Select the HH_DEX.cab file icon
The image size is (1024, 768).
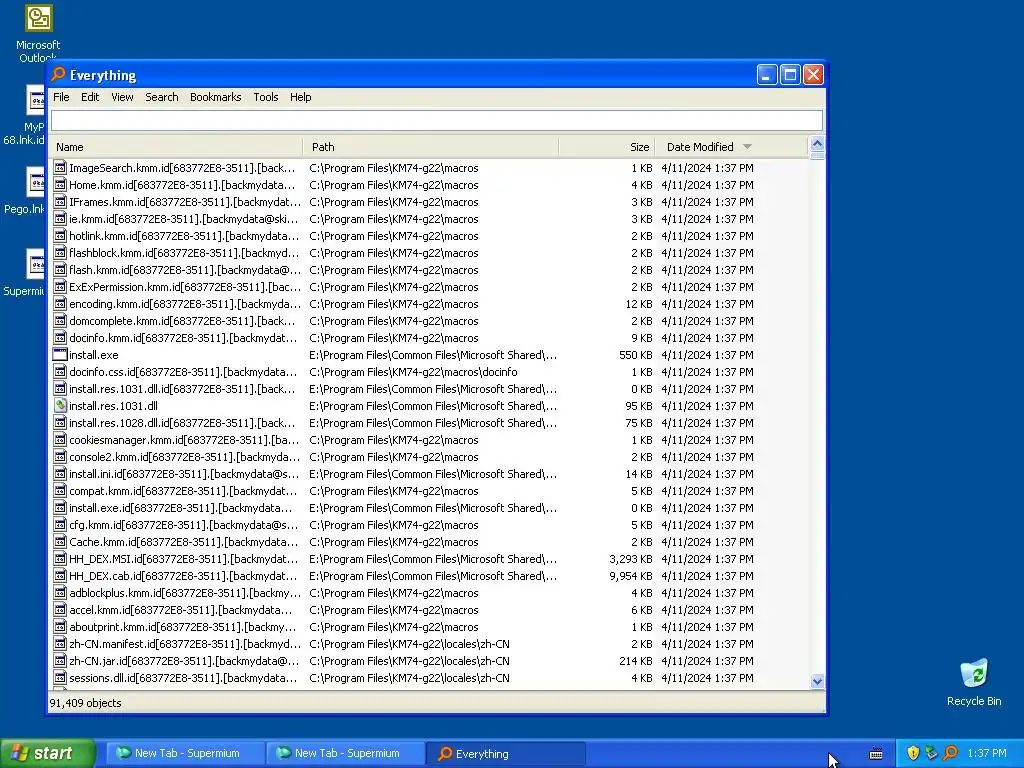[x=60, y=575]
